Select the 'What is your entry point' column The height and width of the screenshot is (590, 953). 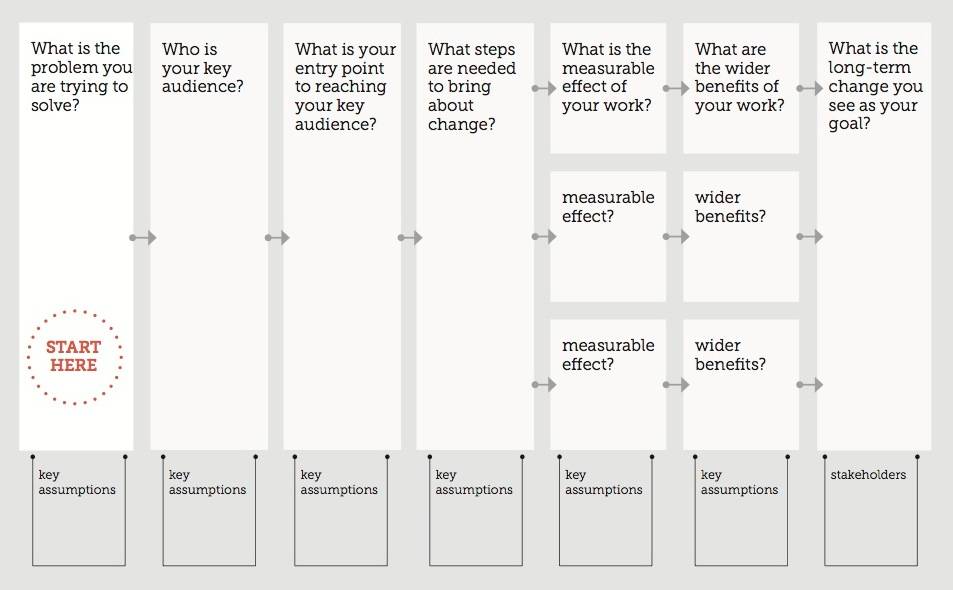click(342, 236)
